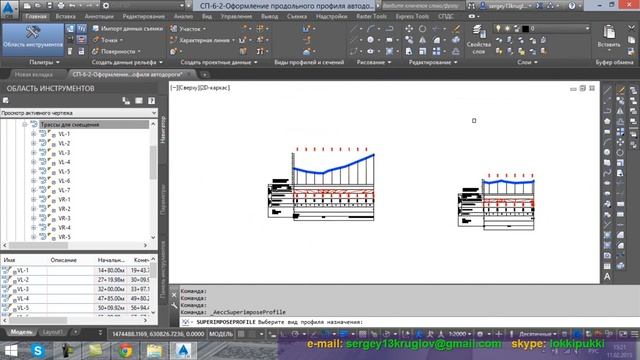Open the Поверхности dropdown
The height and width of the screenshot is (360, 640).
(x=117, y=51)
